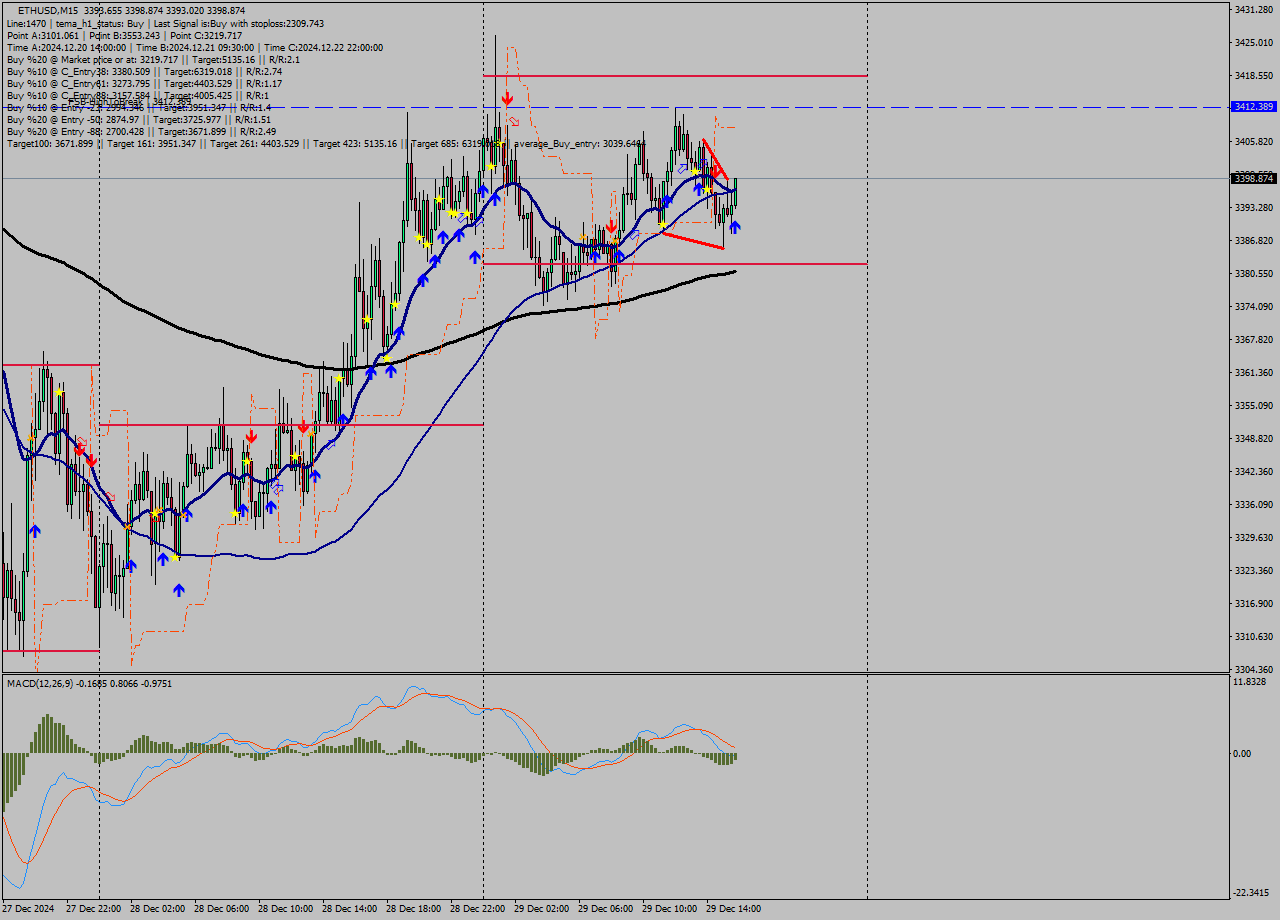Click the 3425.010 price axis label

click(x=1253, y=42)
